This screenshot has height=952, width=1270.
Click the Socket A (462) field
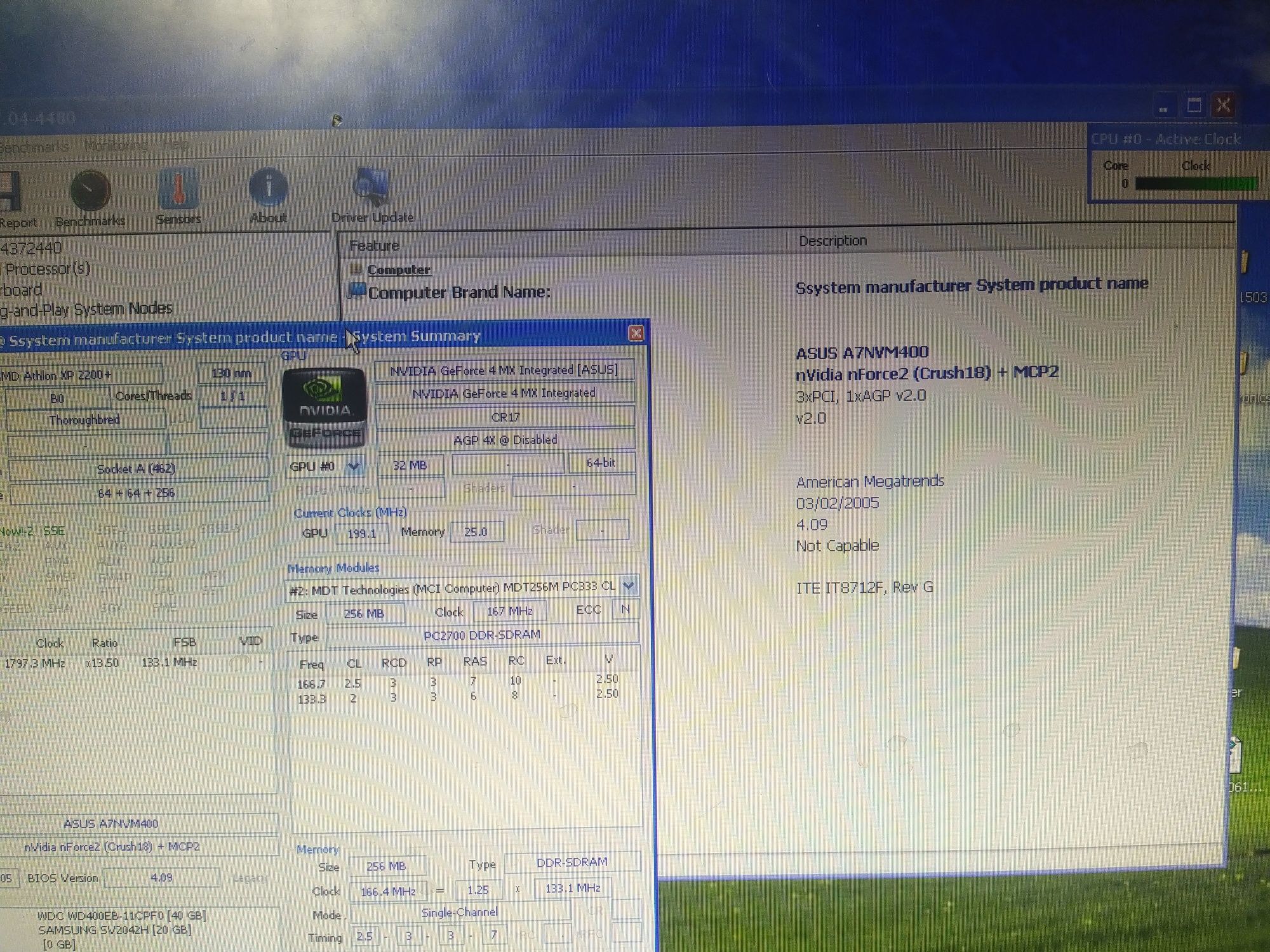pyautogui.click(x=137, y=469)
